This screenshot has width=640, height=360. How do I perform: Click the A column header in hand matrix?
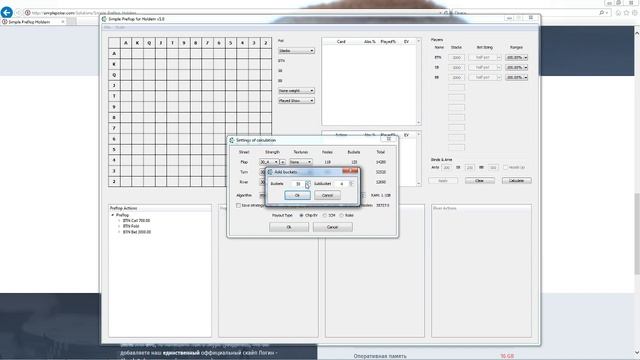coord(126,43)
